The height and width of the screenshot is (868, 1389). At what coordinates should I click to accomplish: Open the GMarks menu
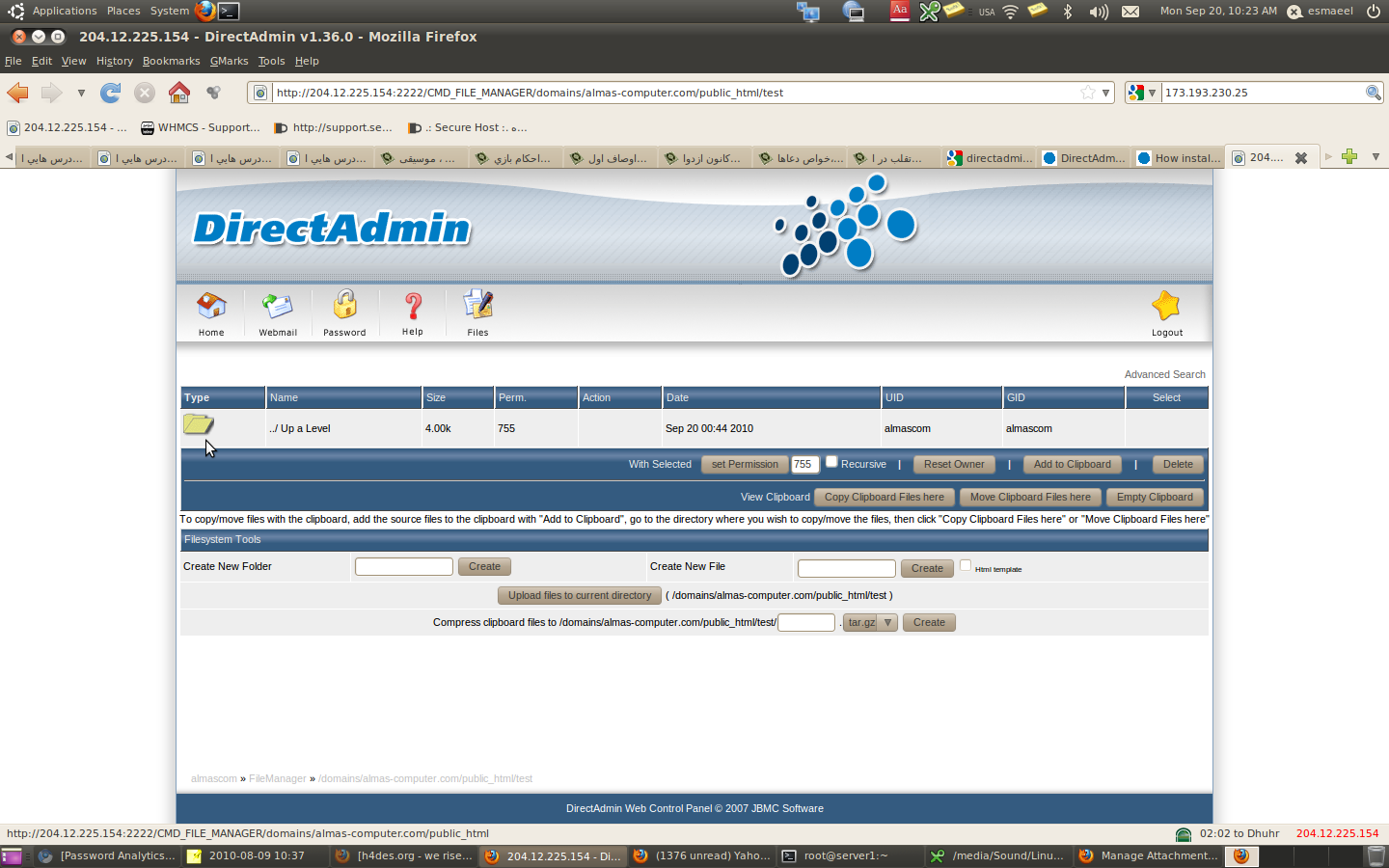coord(230,61)
